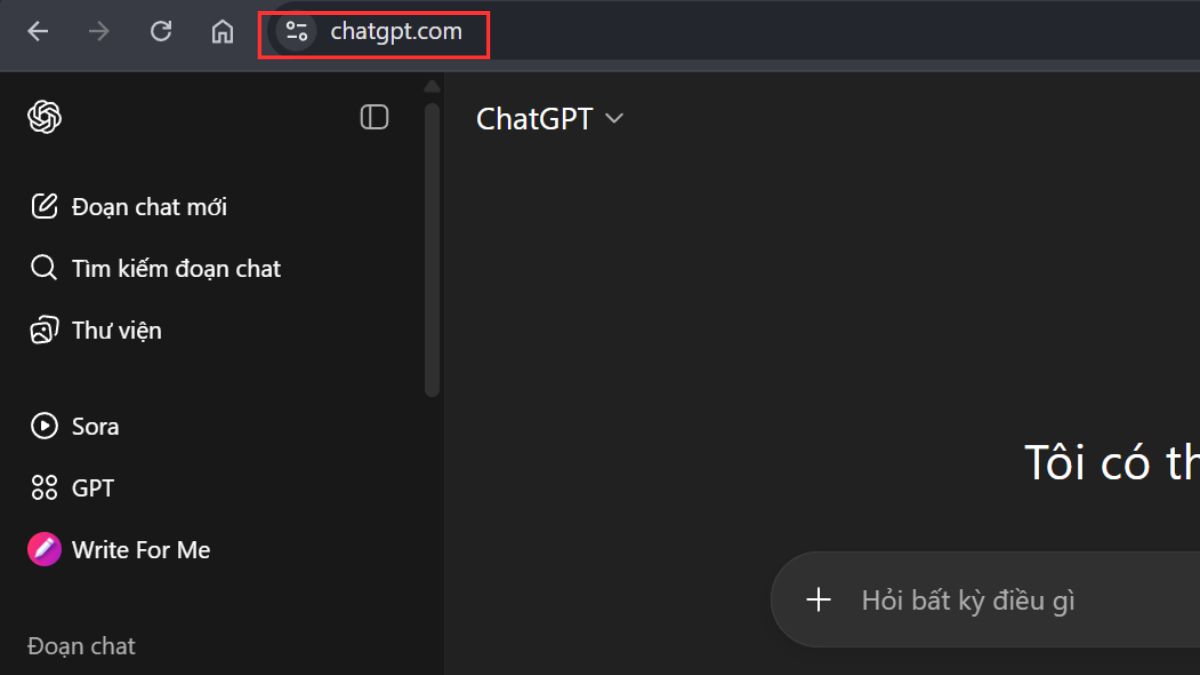
Task: Click the OpenAI logo in the sidebar
Action: (44, 118)
